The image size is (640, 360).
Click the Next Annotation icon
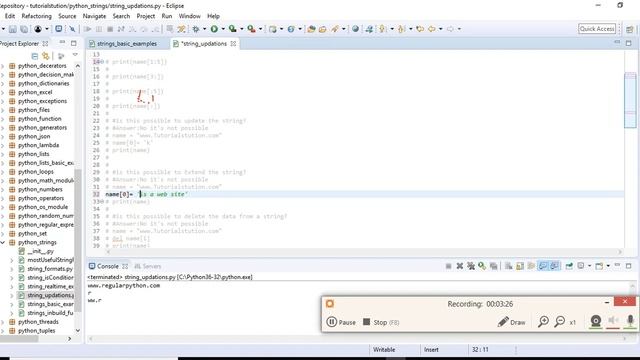[x=382, y=29]
